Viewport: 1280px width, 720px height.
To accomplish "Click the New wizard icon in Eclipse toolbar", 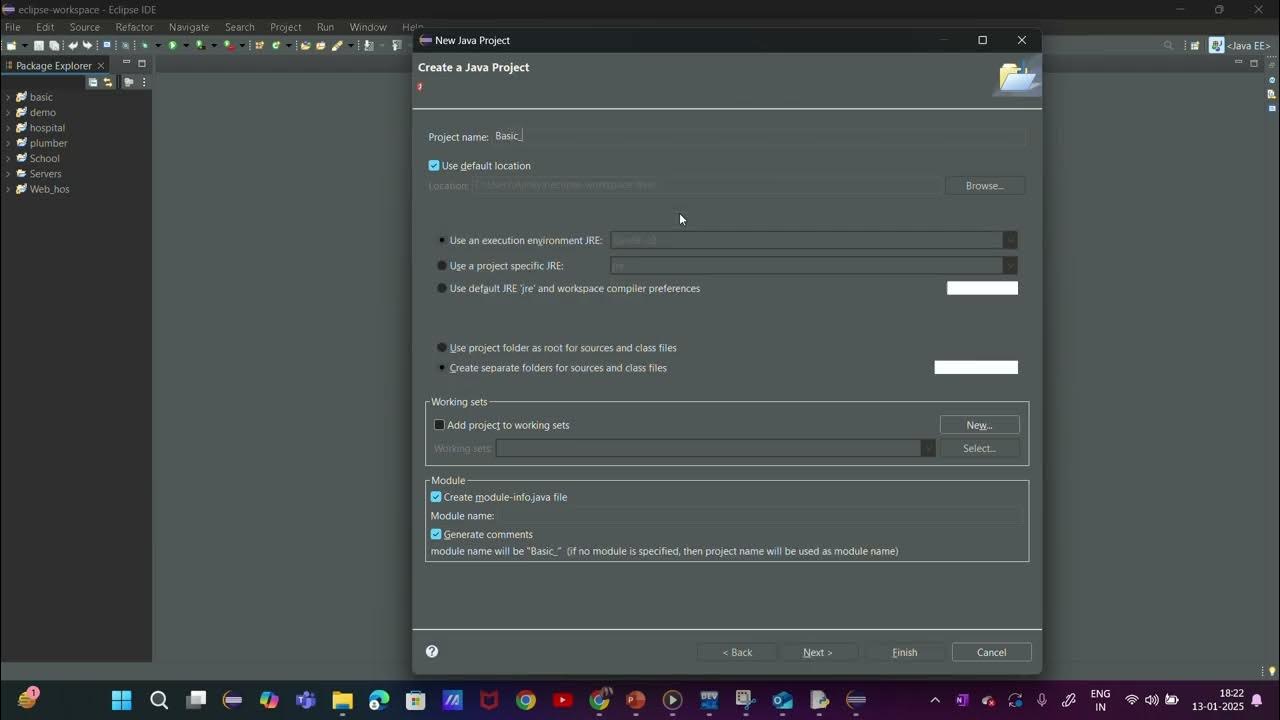I will (11, 45).
